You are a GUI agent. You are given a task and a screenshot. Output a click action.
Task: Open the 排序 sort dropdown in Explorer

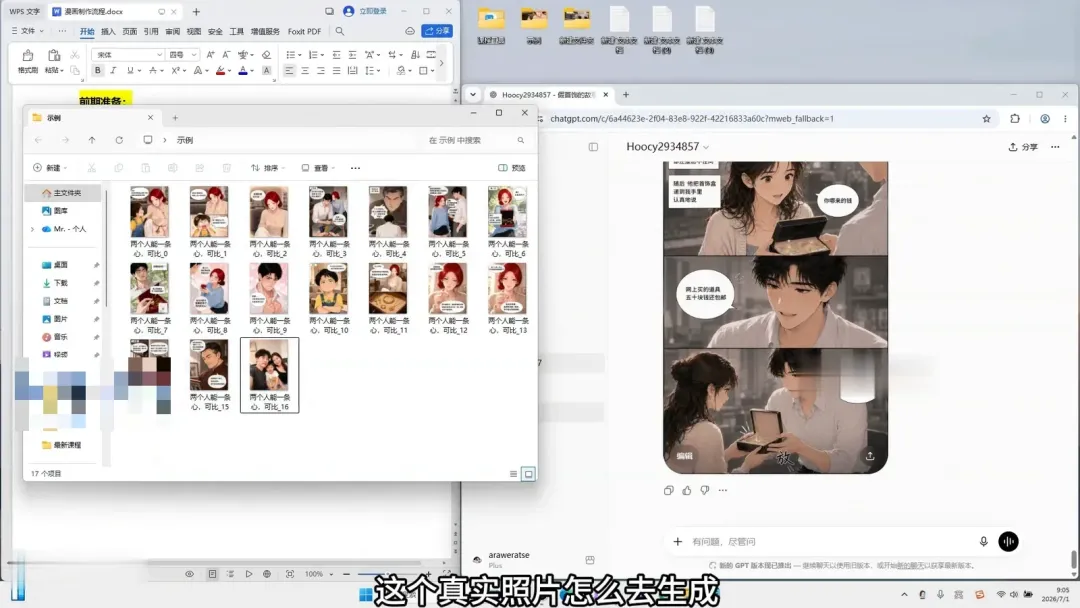[267, 168]
